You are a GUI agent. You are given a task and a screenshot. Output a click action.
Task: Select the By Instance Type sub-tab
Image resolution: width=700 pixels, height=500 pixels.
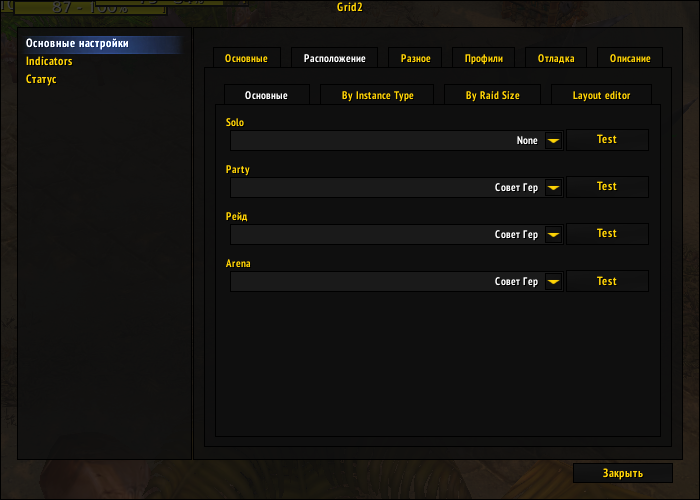[377, 95]
